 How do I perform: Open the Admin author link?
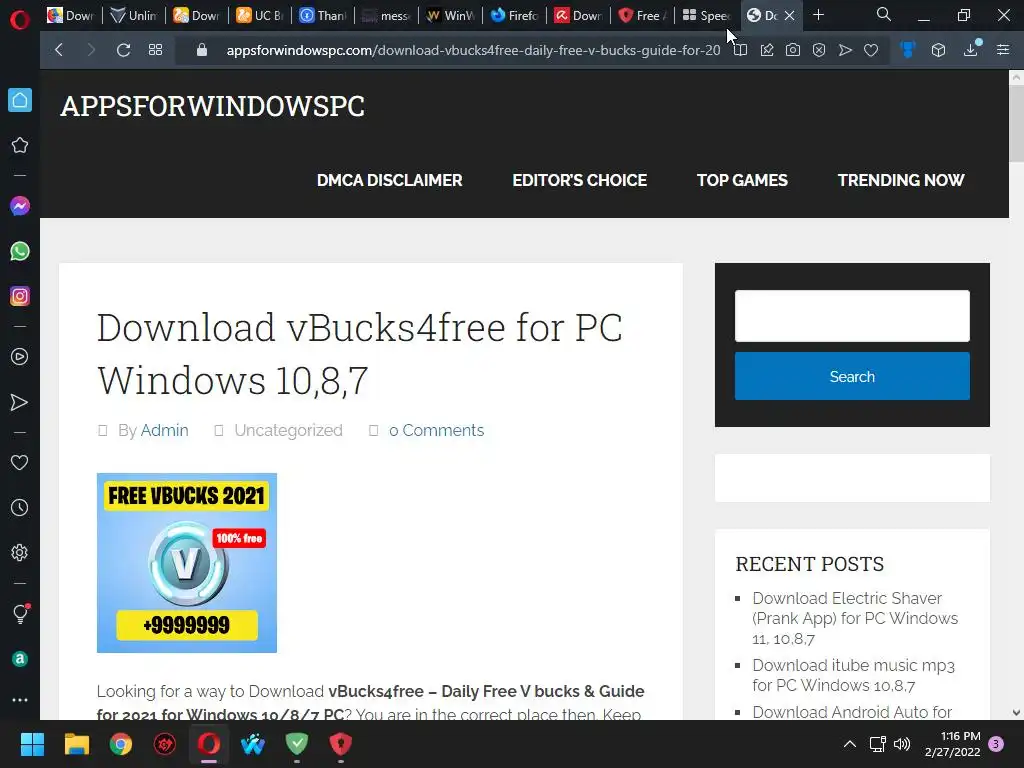[x=165, y=430]
